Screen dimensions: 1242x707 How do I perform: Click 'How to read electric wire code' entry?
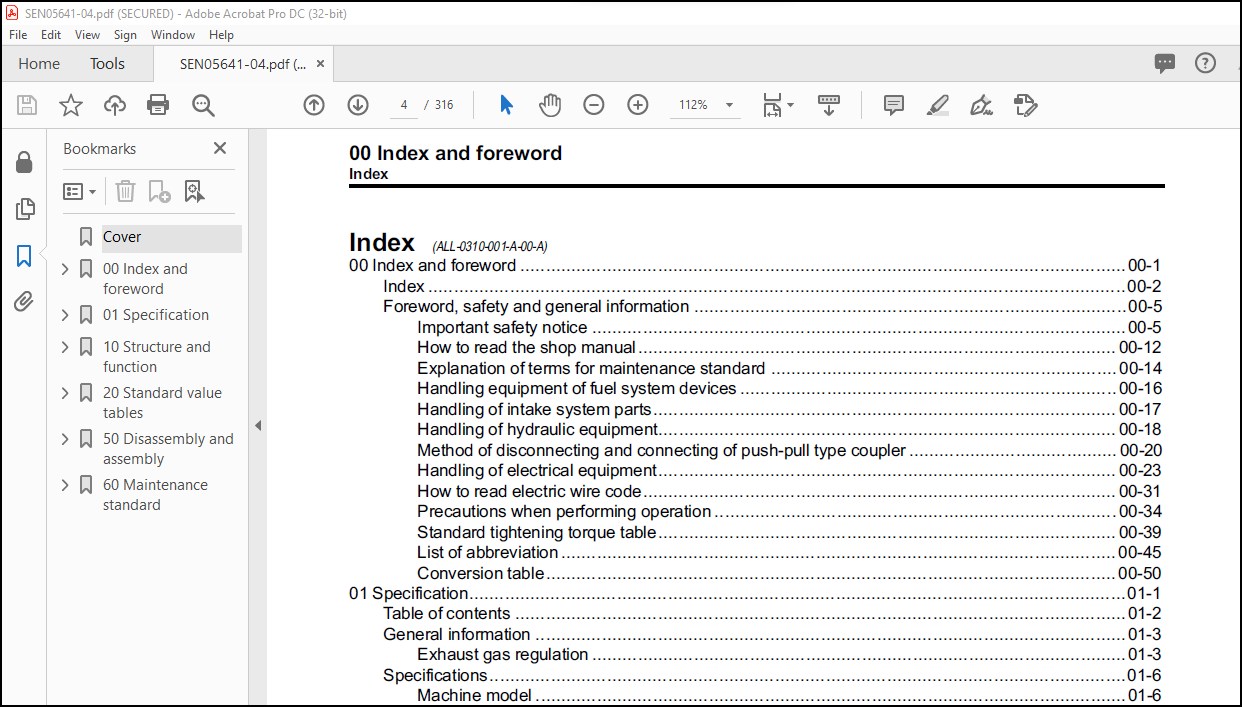click(x=529, y=491)
